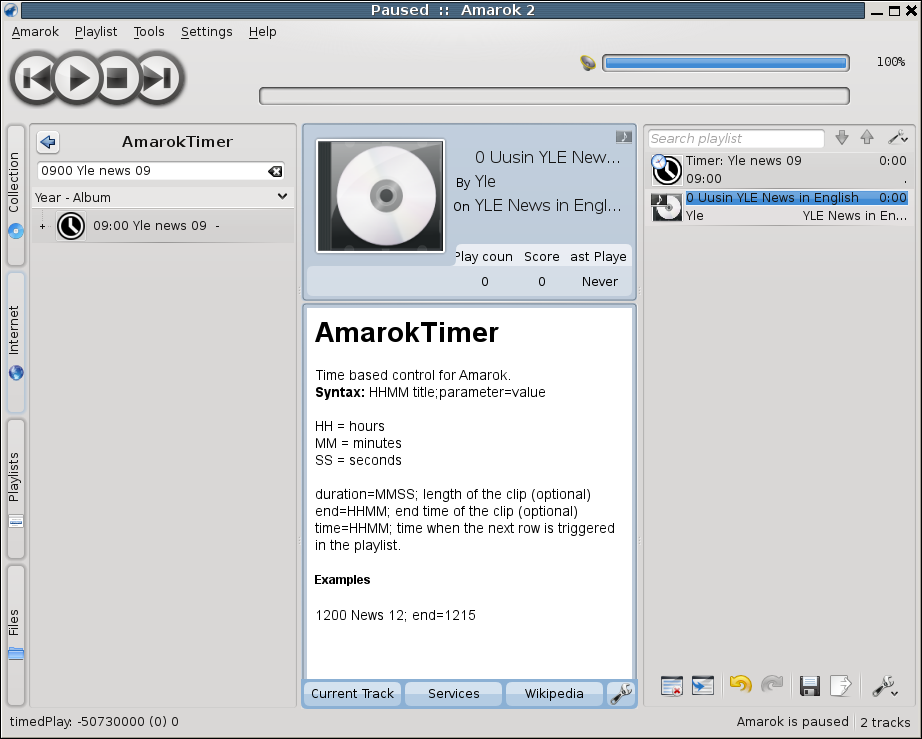Image resolution: width=922 pixels, height=739 pixels.
Task: Click the 'Play coun' column header
Action: coord(483,257)
